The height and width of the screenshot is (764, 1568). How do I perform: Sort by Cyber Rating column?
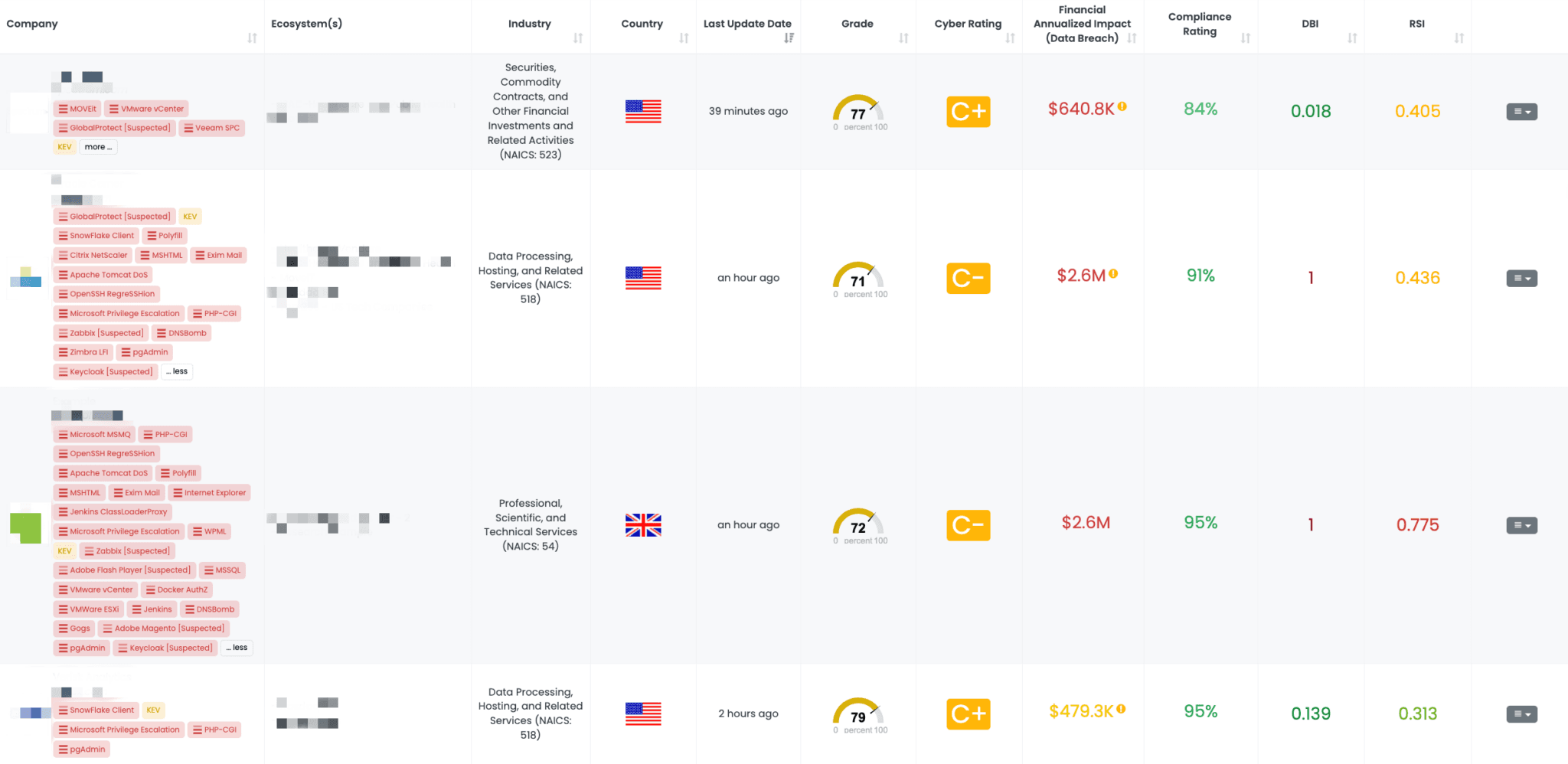pyautogui.click(x=1010, y=38)
